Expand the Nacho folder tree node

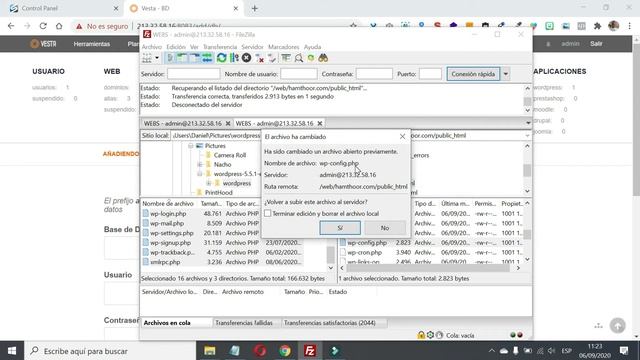(x=200, y=164)
